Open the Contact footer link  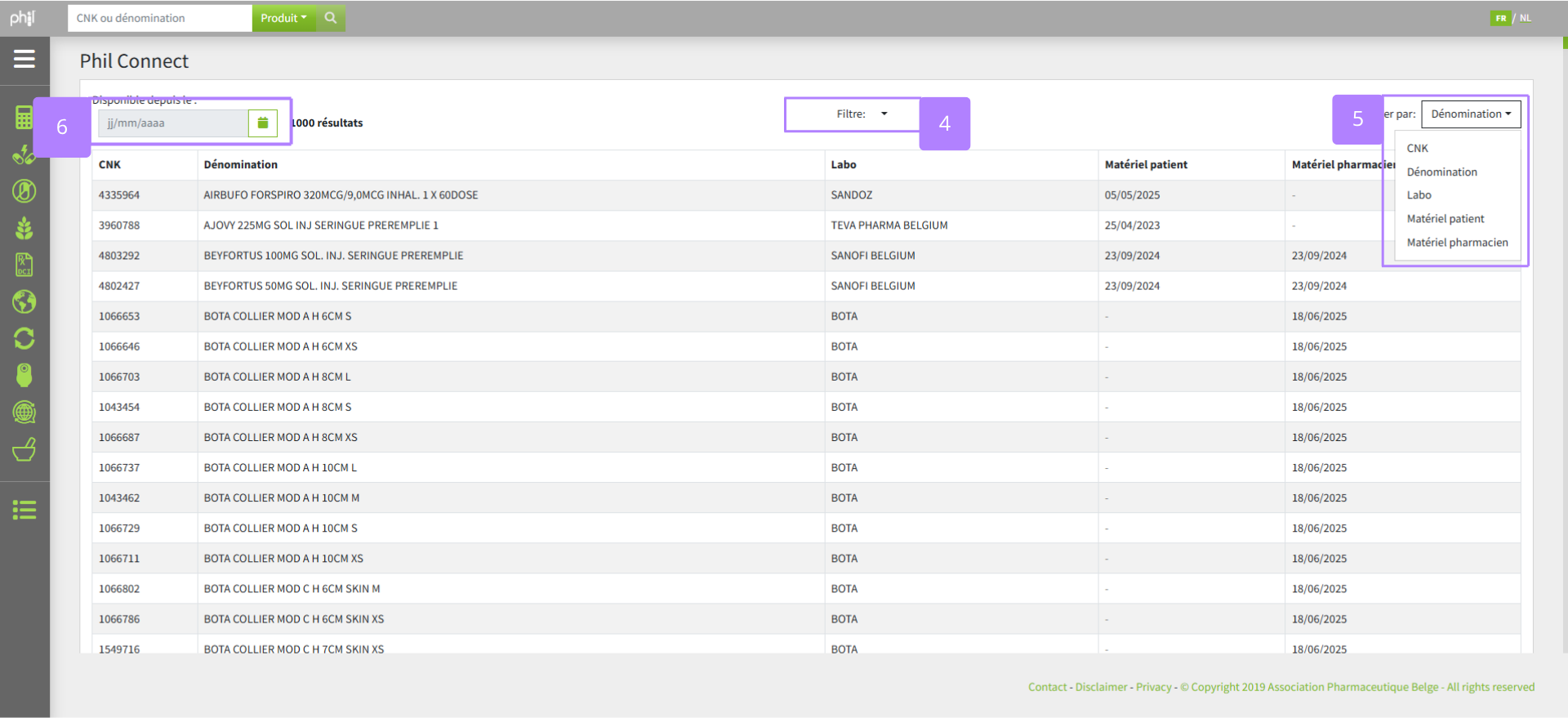click(1048, 687)
